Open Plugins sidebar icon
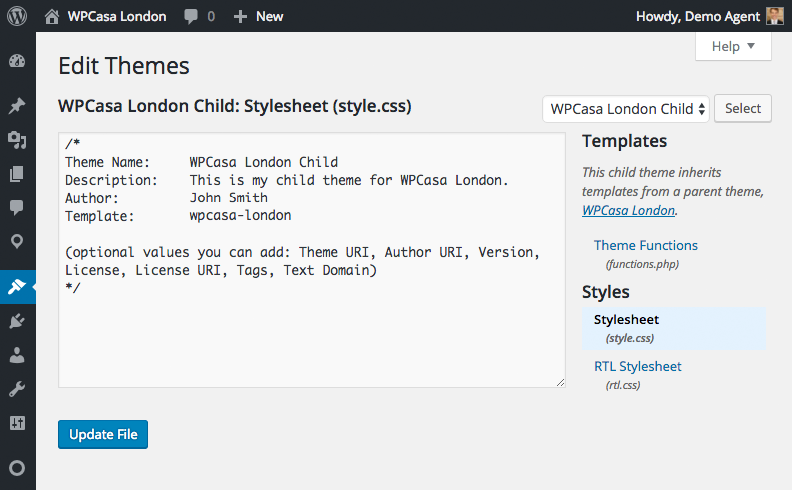Image resolution: width=792 pixels, height=490 pixels. point(17,321)
